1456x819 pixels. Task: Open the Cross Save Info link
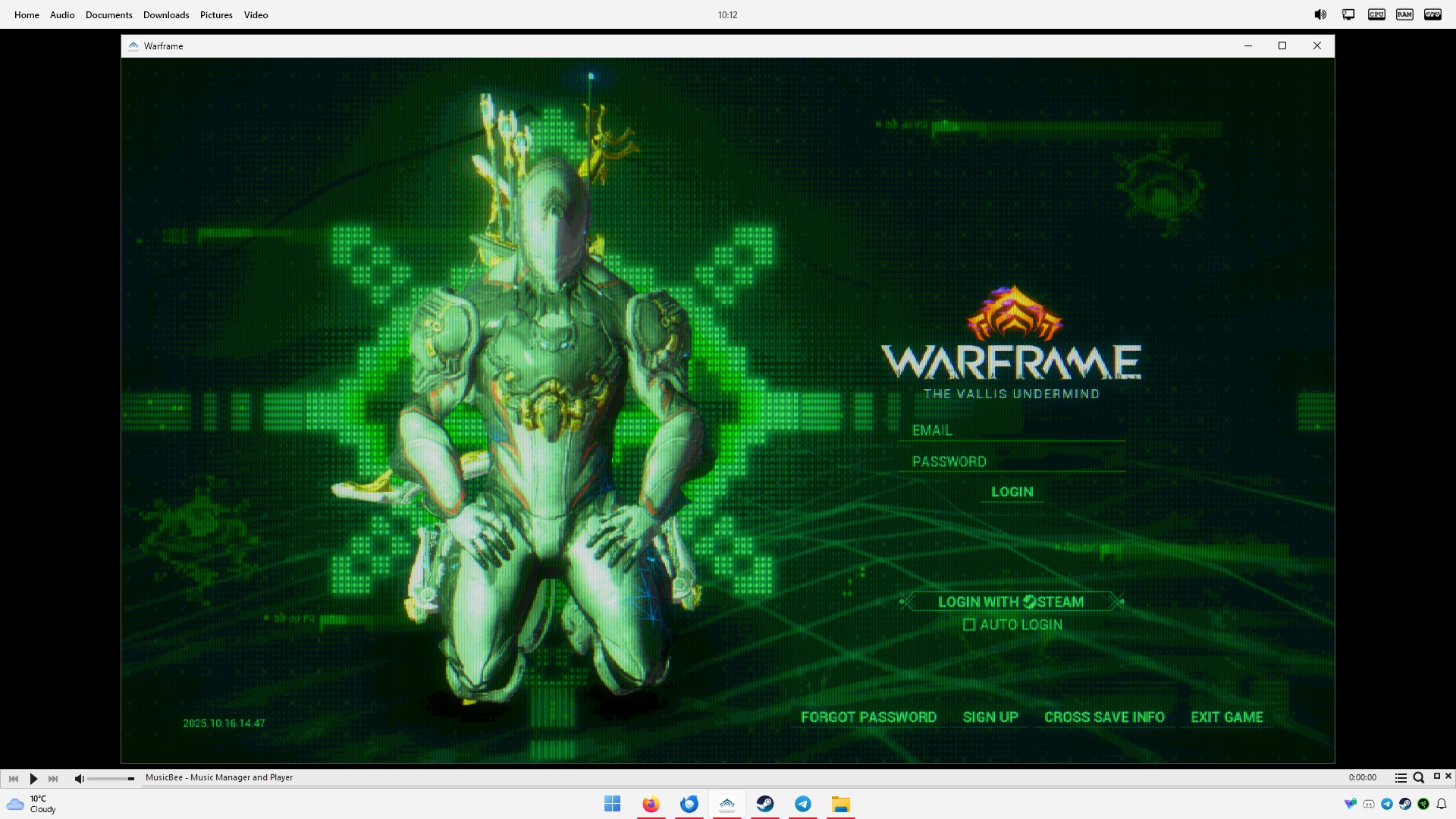[x=1104, y=717]
